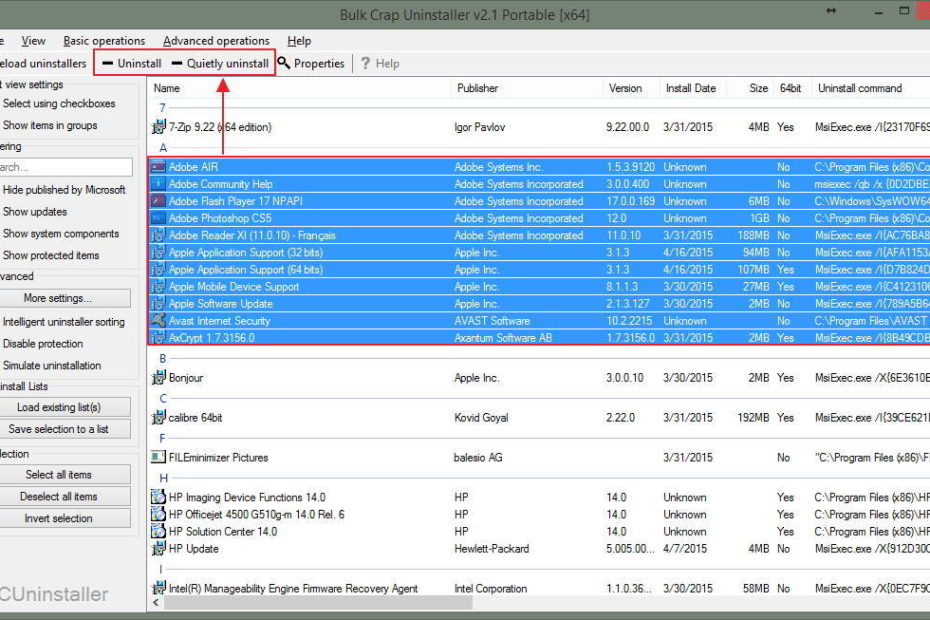
Task: Click the Adobe Community Help icon
Action: click(158, 185)
